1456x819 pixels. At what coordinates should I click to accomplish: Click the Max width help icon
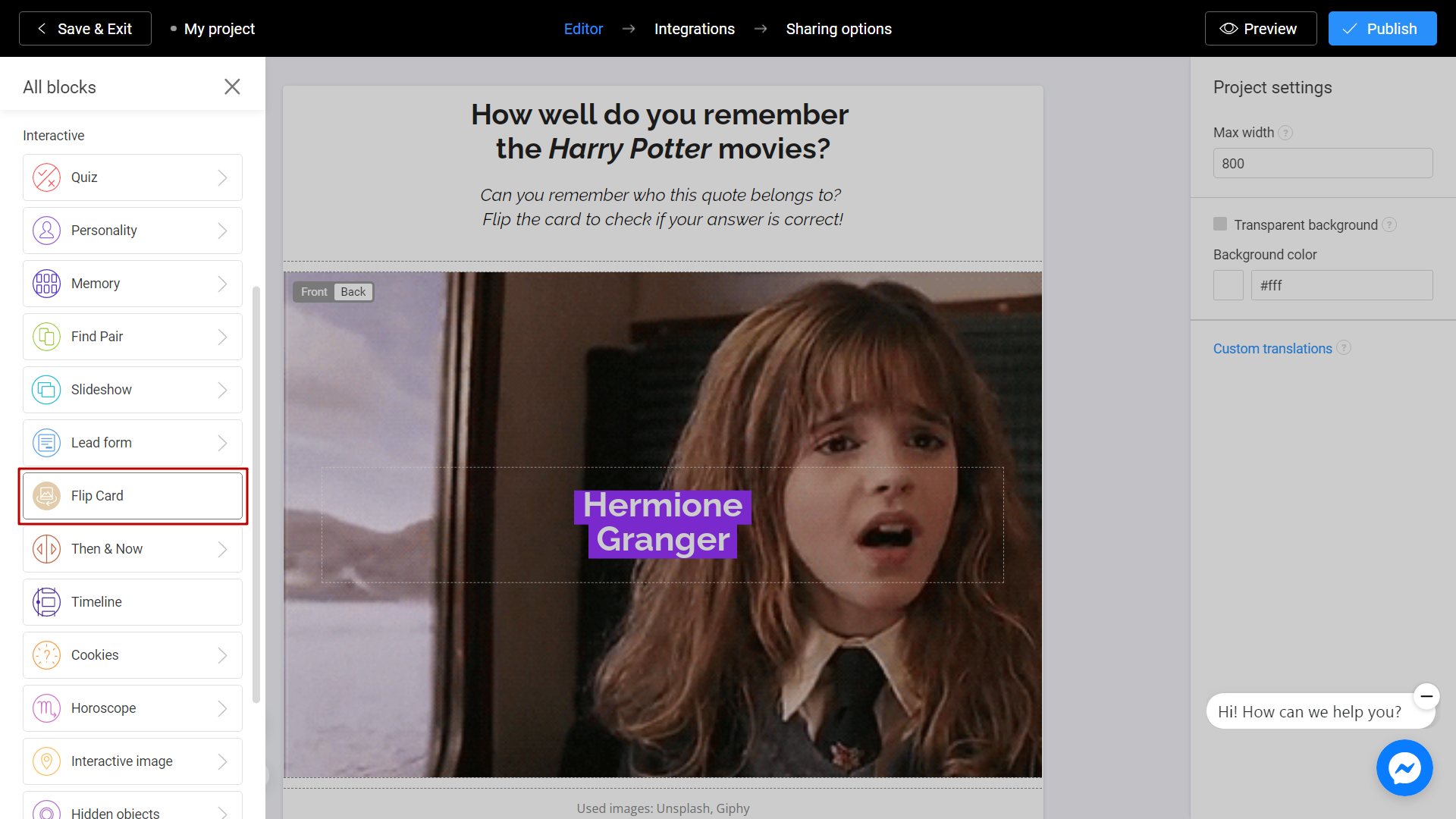click(1285, 133)
